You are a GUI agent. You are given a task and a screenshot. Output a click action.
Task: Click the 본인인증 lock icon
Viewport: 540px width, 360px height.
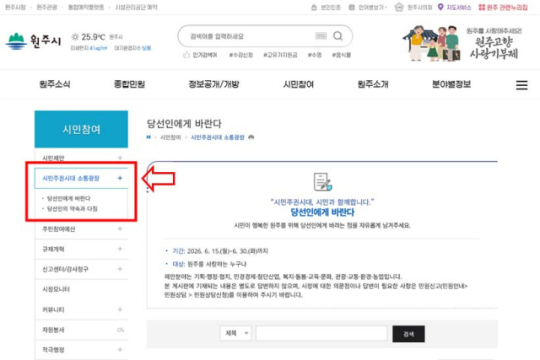tap(314, 7)
